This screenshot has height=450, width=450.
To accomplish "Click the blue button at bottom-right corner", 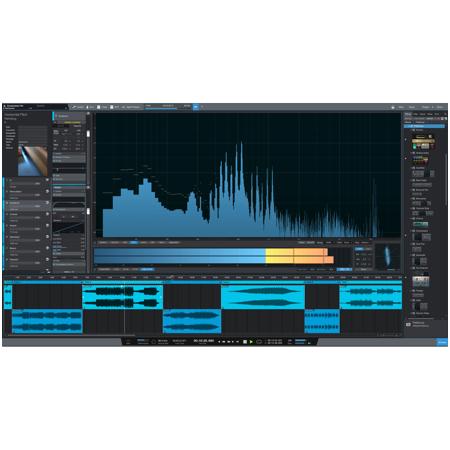I will (x=442, y=342).
